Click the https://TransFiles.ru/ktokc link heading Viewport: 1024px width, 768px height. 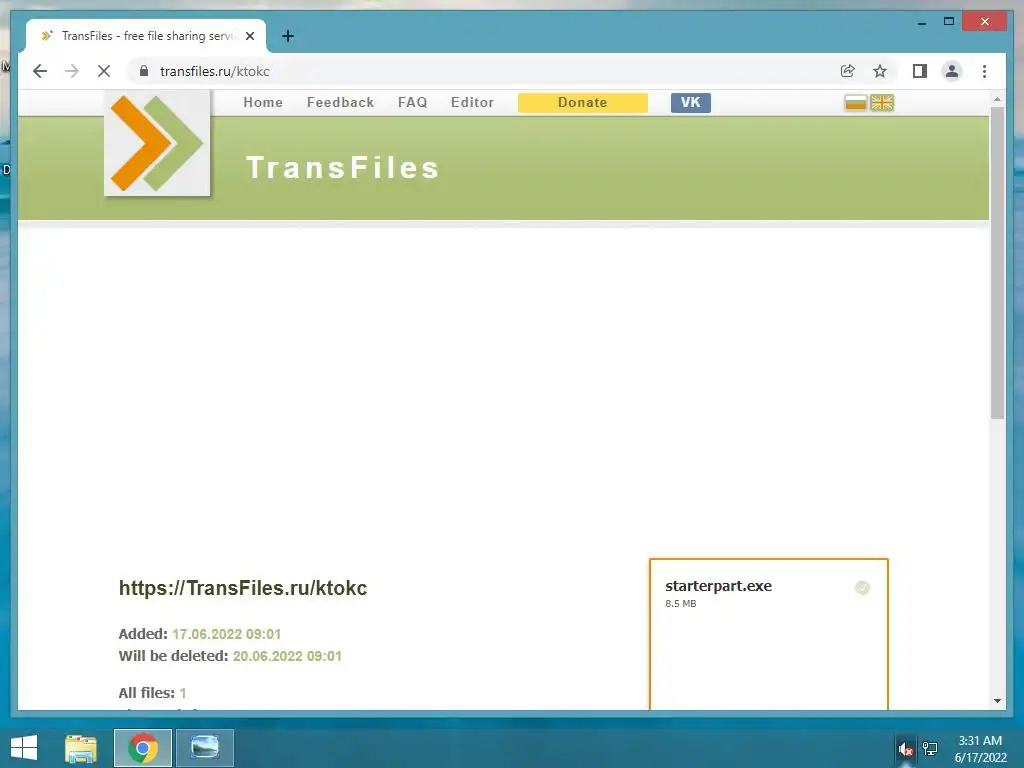[243, 588]
